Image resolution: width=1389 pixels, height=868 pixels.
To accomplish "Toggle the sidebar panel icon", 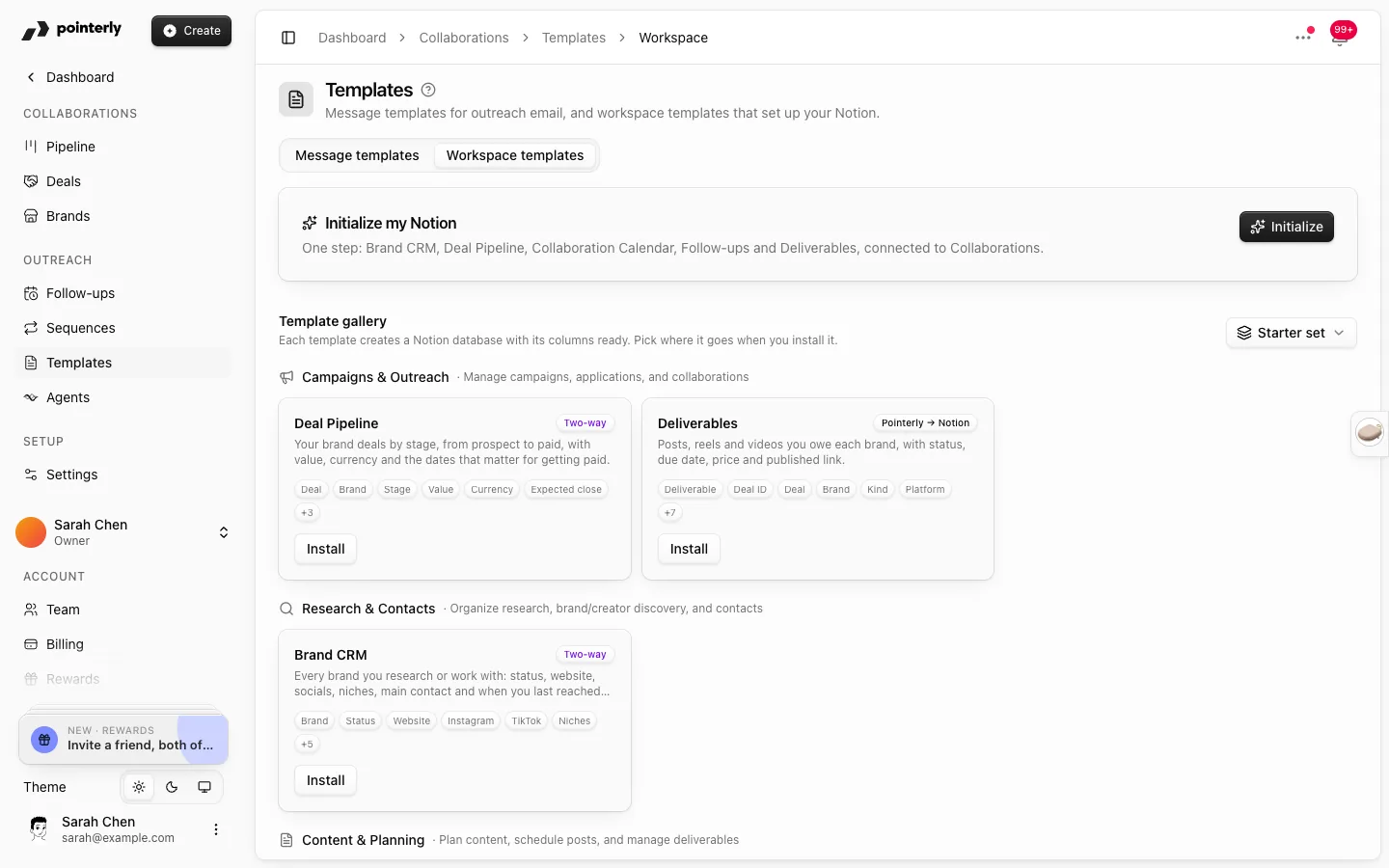I will (288, 38).
